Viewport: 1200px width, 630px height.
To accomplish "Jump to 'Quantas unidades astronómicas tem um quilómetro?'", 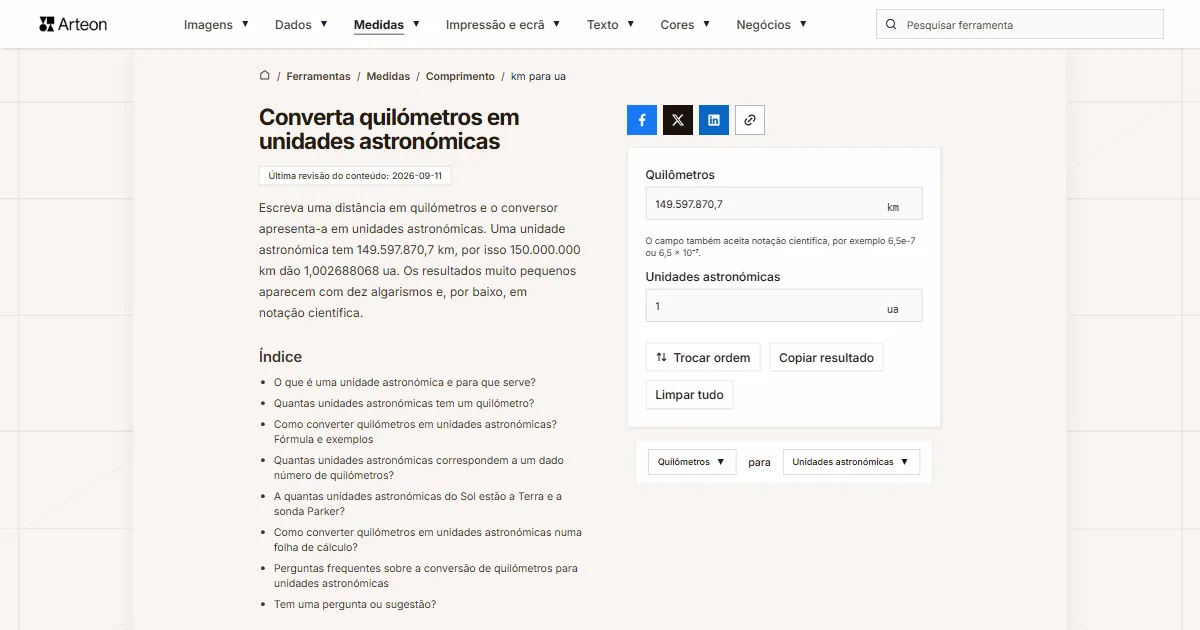I will (404, 403).
